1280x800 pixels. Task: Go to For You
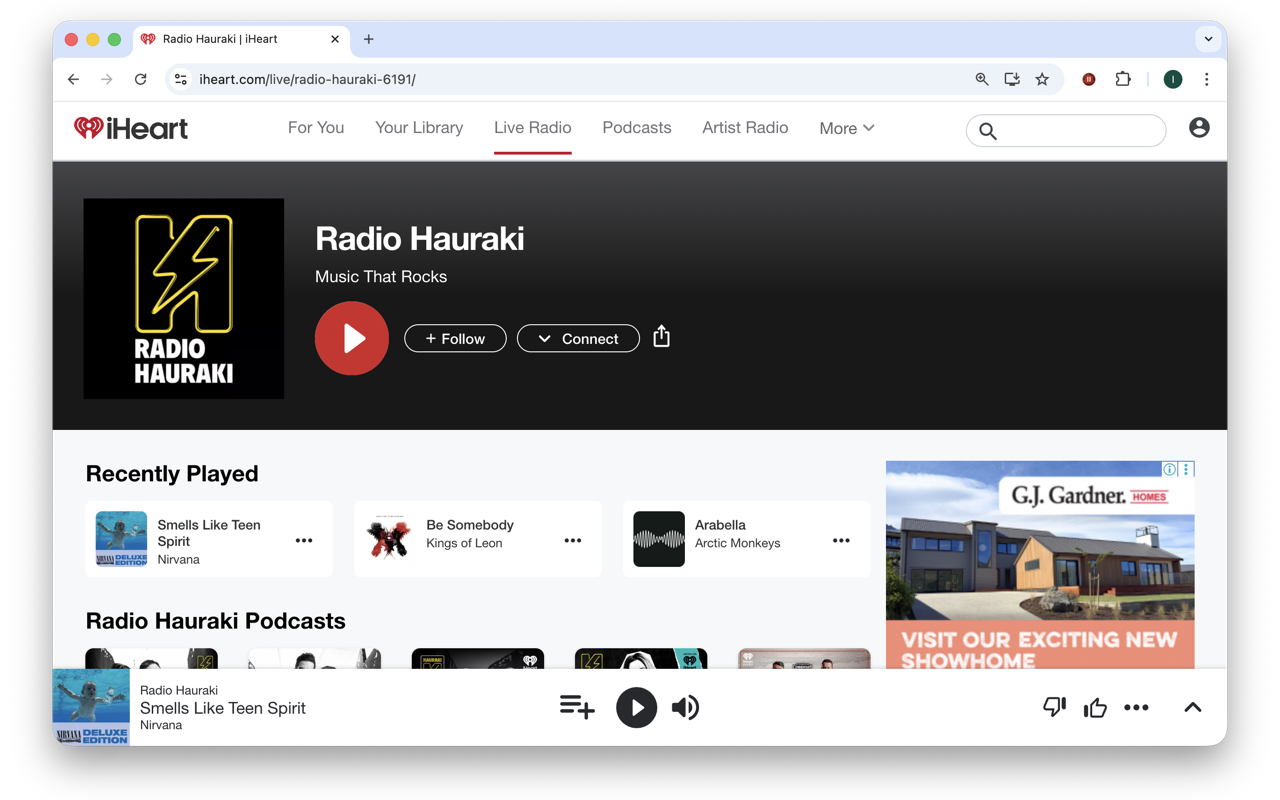(316, 128)
